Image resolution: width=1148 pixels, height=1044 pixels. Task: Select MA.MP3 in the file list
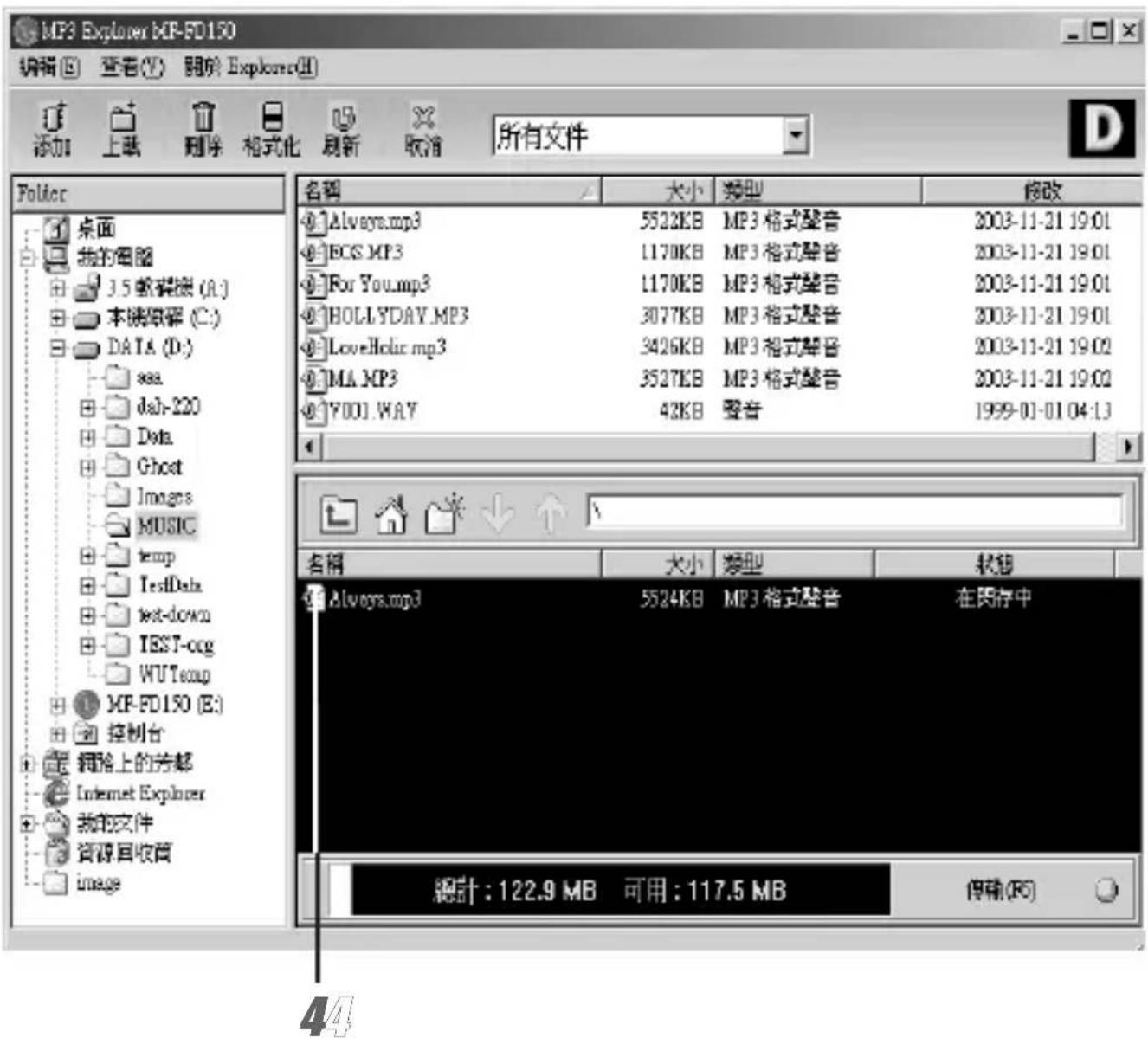364,379
